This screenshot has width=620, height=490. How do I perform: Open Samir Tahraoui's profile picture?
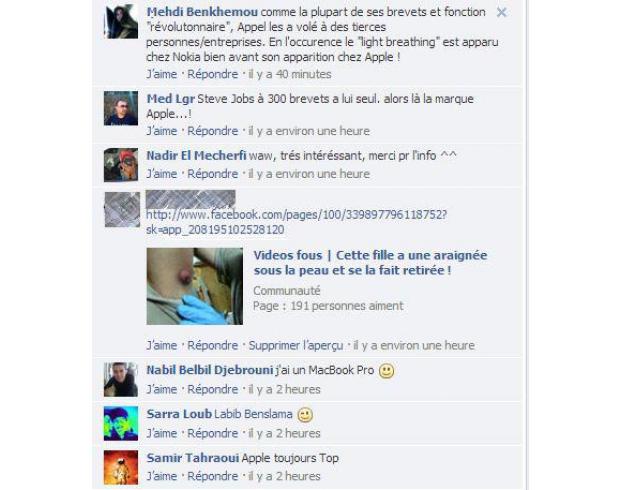121,467
